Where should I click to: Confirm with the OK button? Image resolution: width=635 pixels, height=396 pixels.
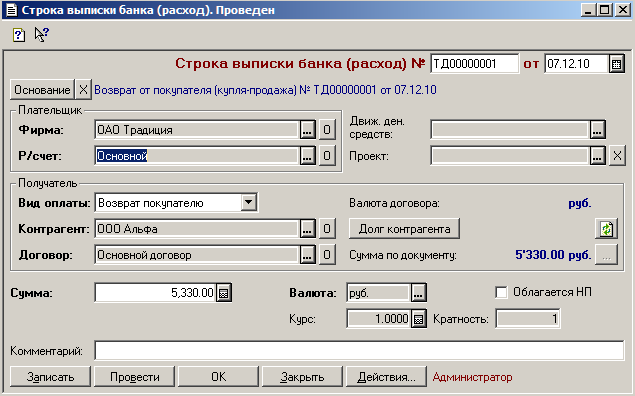(218, 377)
